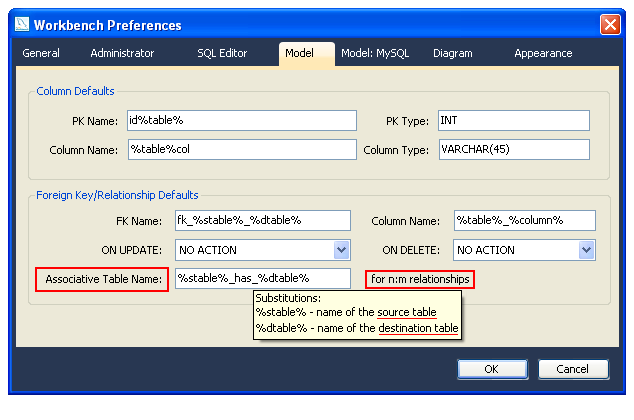Screen dimensions: 634x420
Task: Expand the ON DELETE dropdown
Action: click(586, 250)
